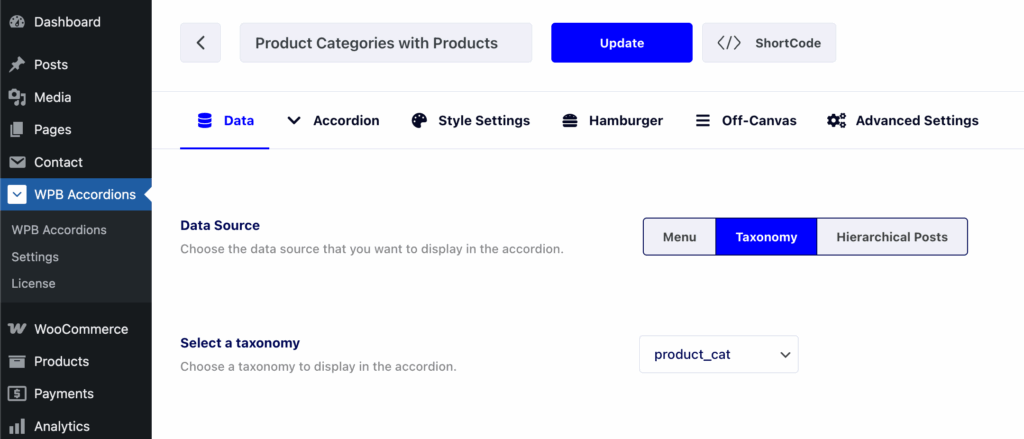Click the Analytics bar chart icon
This screenshot has width=1024, height=439.
pos(18,426)
